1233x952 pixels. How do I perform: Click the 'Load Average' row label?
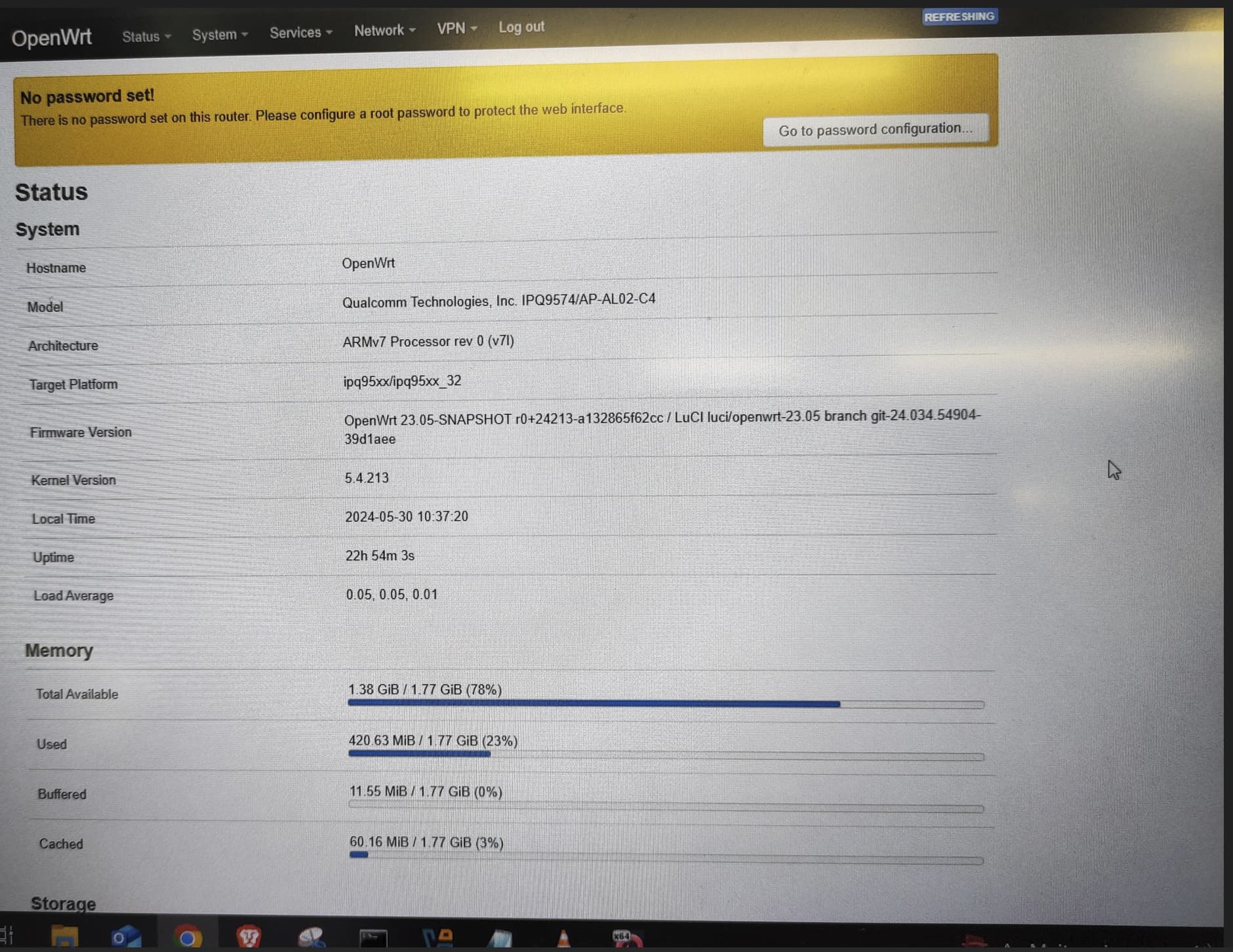[73, 596]
